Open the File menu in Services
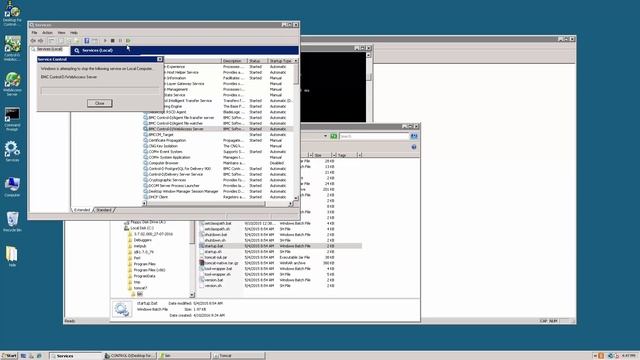640x360 pixels. 34,33
